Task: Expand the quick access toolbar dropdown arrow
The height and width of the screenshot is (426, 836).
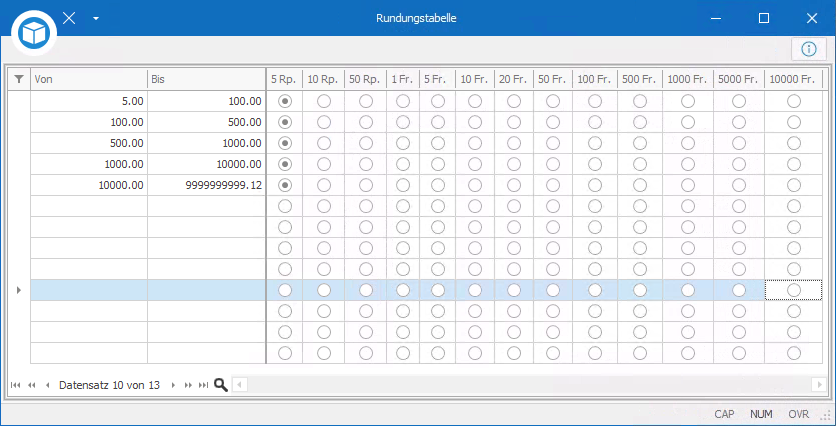Action: coord(96,18)
